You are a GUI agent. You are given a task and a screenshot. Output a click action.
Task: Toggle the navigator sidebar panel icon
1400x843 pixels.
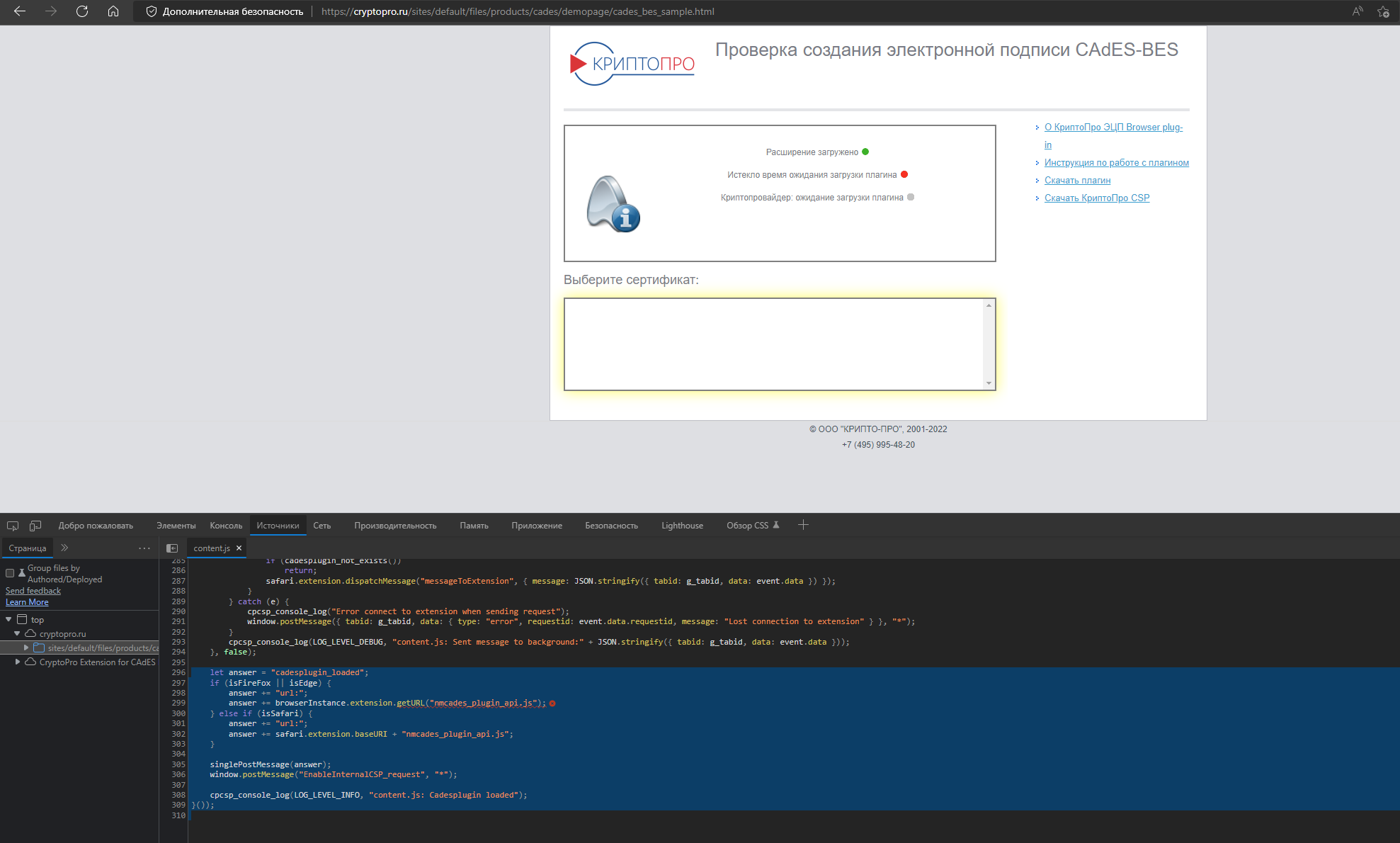point(172,548)
